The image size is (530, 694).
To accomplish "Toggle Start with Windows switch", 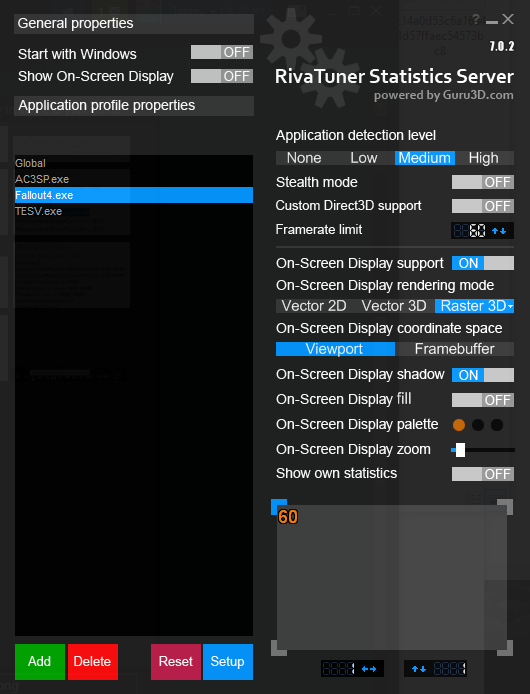I will point(222,52).
